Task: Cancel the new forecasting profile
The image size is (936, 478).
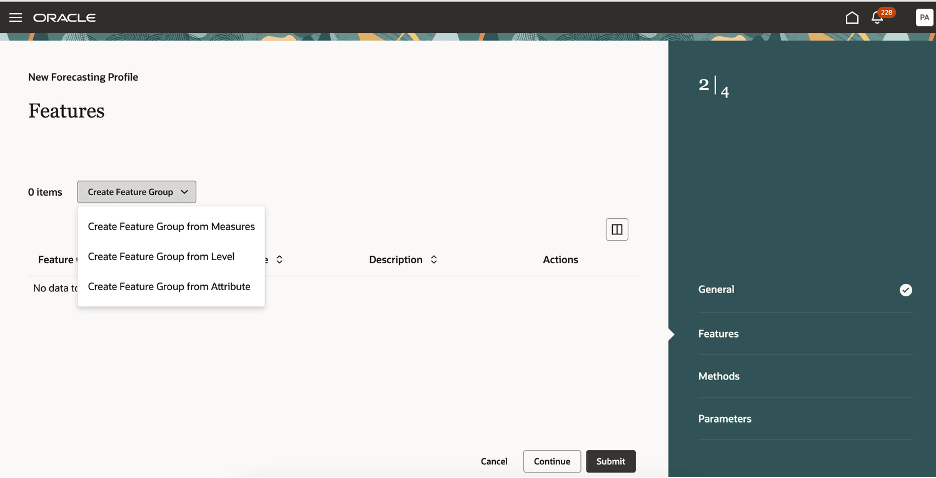Action: coord(494,461)
